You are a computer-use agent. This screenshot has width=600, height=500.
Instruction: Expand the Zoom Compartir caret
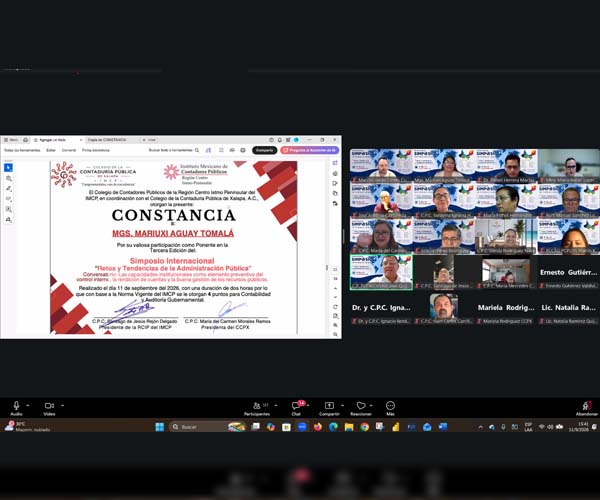pos(342,405)
